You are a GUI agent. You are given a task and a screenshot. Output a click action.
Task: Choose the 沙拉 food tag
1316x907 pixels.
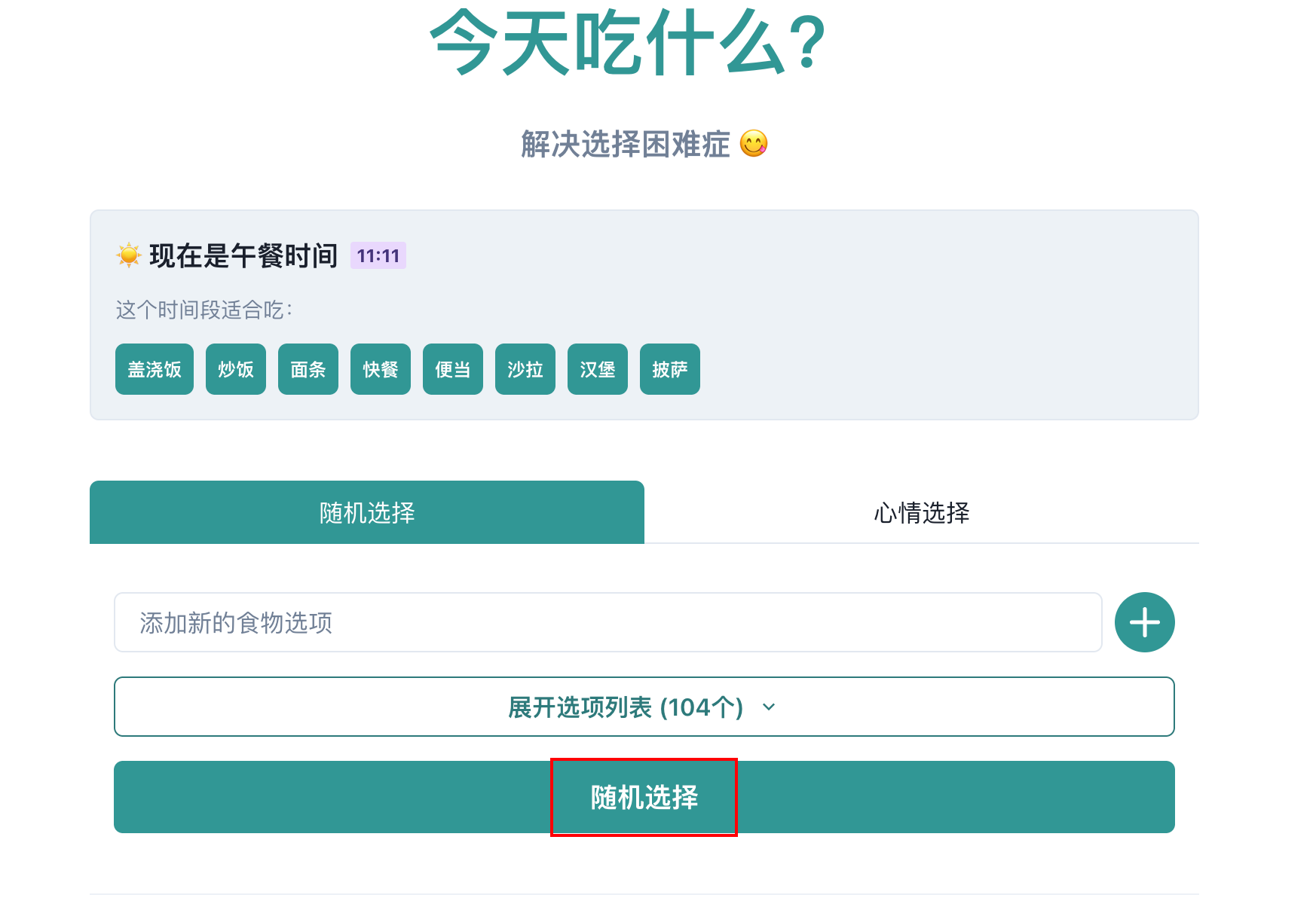525,369
